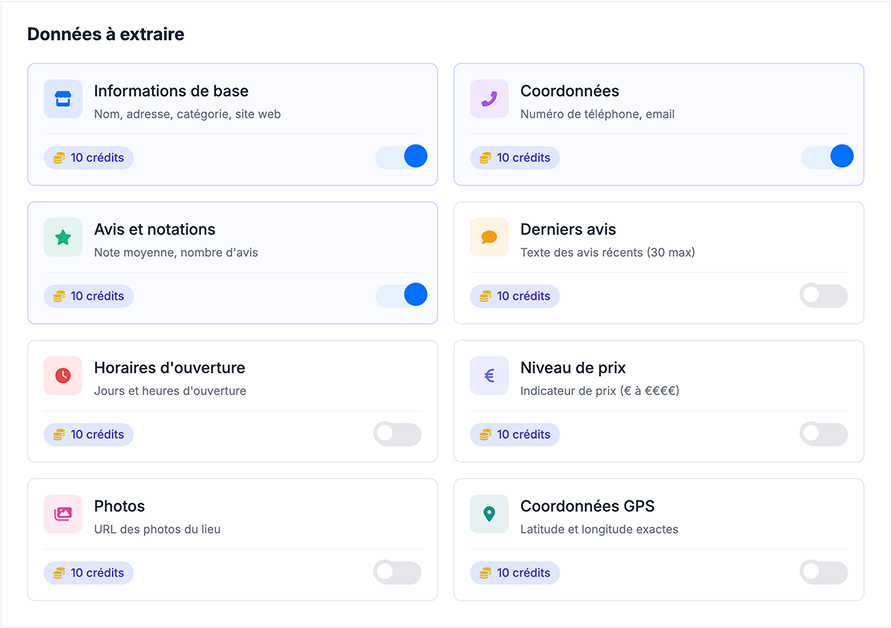Turn off the Coordonnées toggle switch

pos(827,156)
